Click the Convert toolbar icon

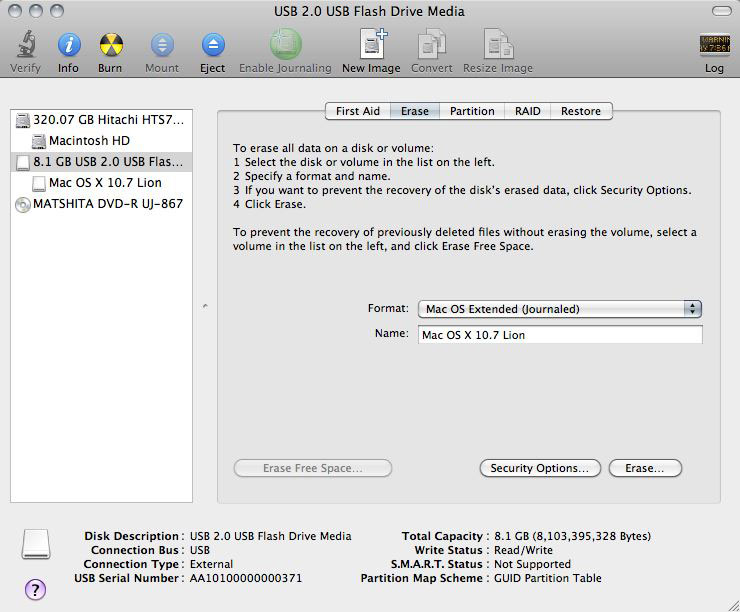point(431,44)
